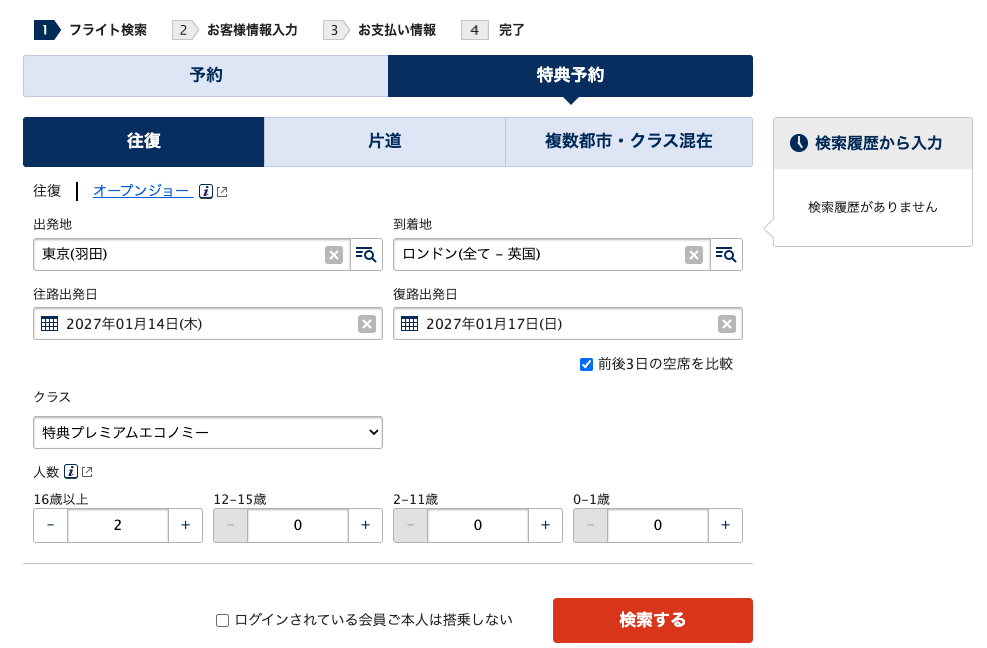The height and width of the screenshot is (648, 987).
Task: Clear the 往路出発日 date value
Action: pos(367,324)
